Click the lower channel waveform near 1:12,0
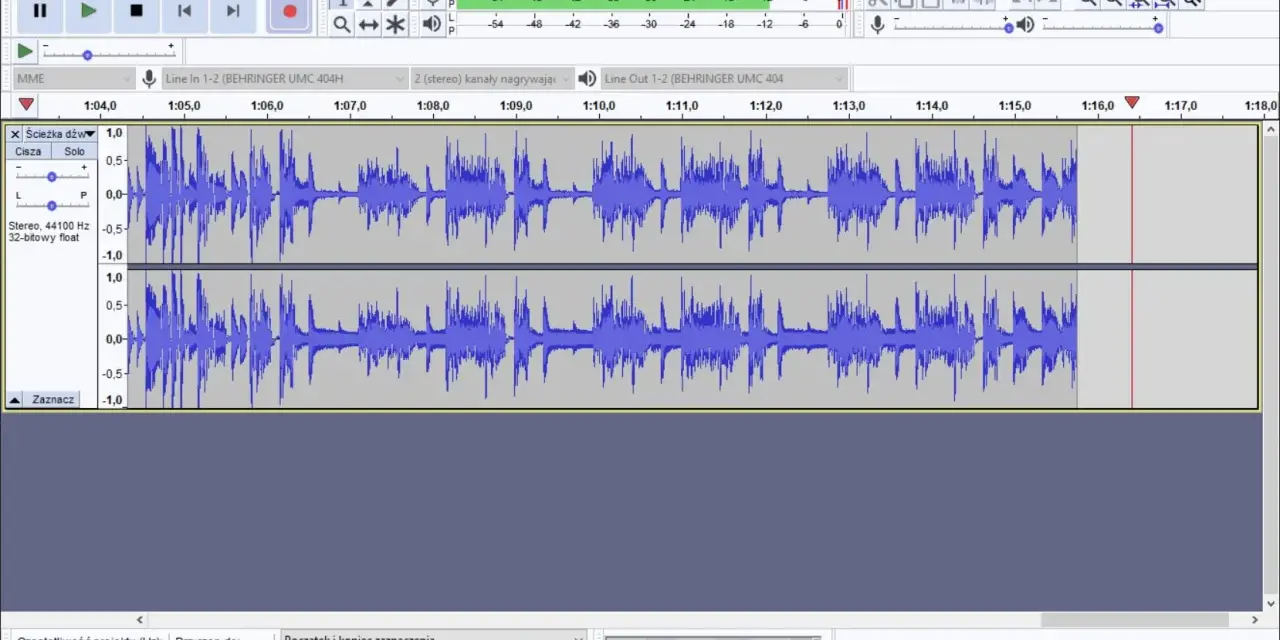The height and width of the screenshot is (640, 1280). pyautogui.click(x=766, y=339)
